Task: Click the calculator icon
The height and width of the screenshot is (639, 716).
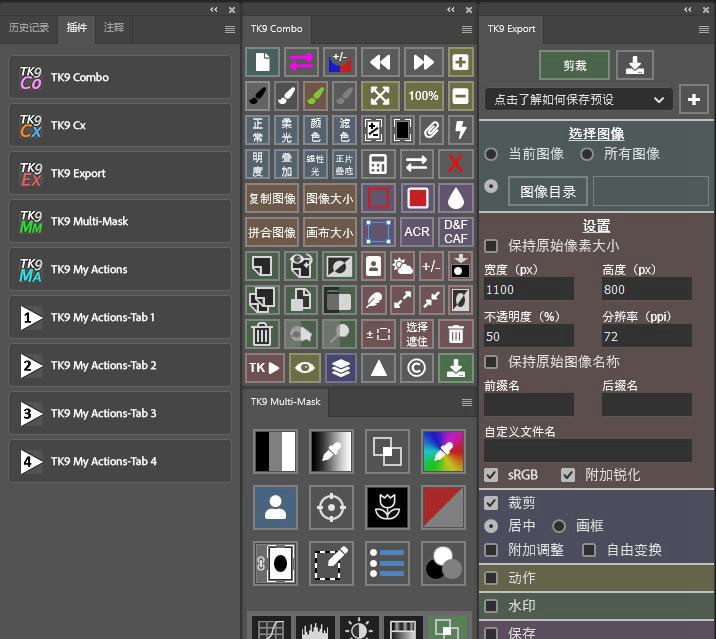Action: [378, 164]
